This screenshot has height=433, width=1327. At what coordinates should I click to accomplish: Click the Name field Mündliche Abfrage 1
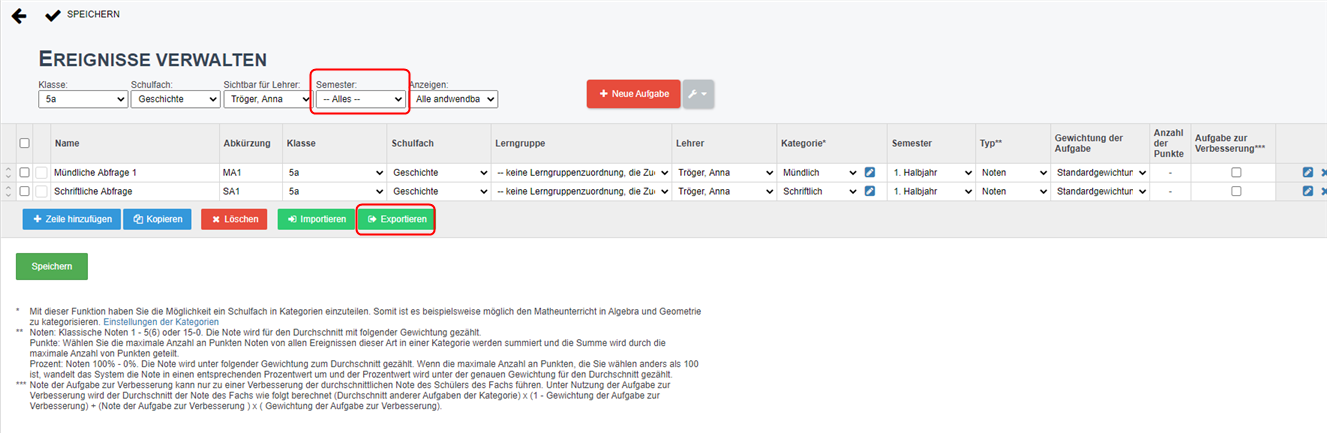[135, 173]
